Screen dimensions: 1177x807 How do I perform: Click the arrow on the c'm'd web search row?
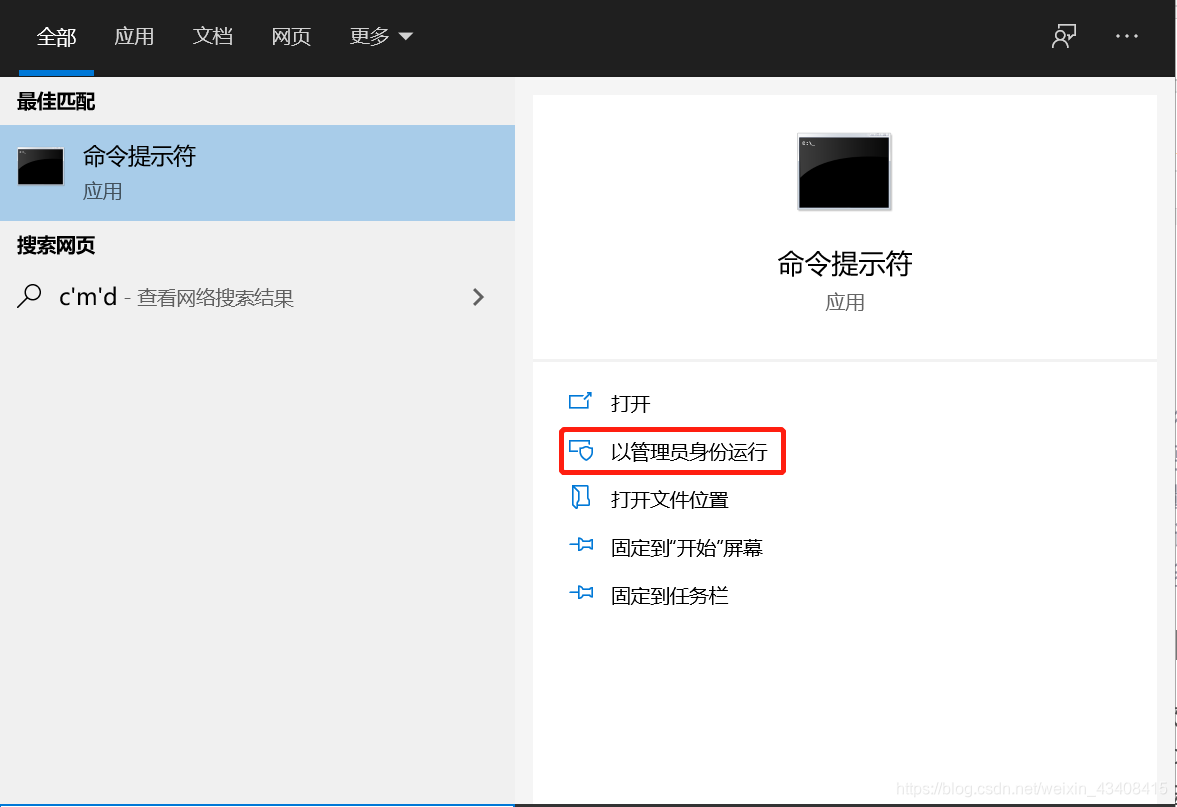click(x=478, y=297)
